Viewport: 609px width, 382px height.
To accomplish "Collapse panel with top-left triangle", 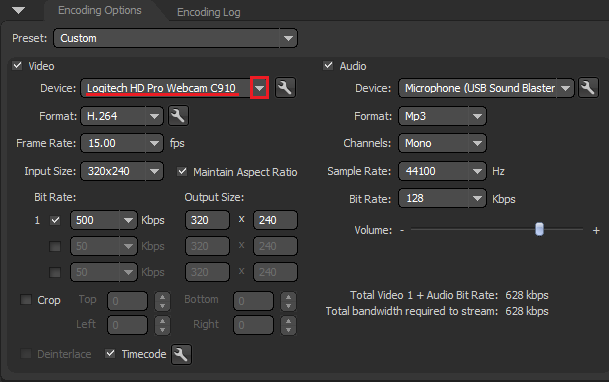I will [18, 10].
